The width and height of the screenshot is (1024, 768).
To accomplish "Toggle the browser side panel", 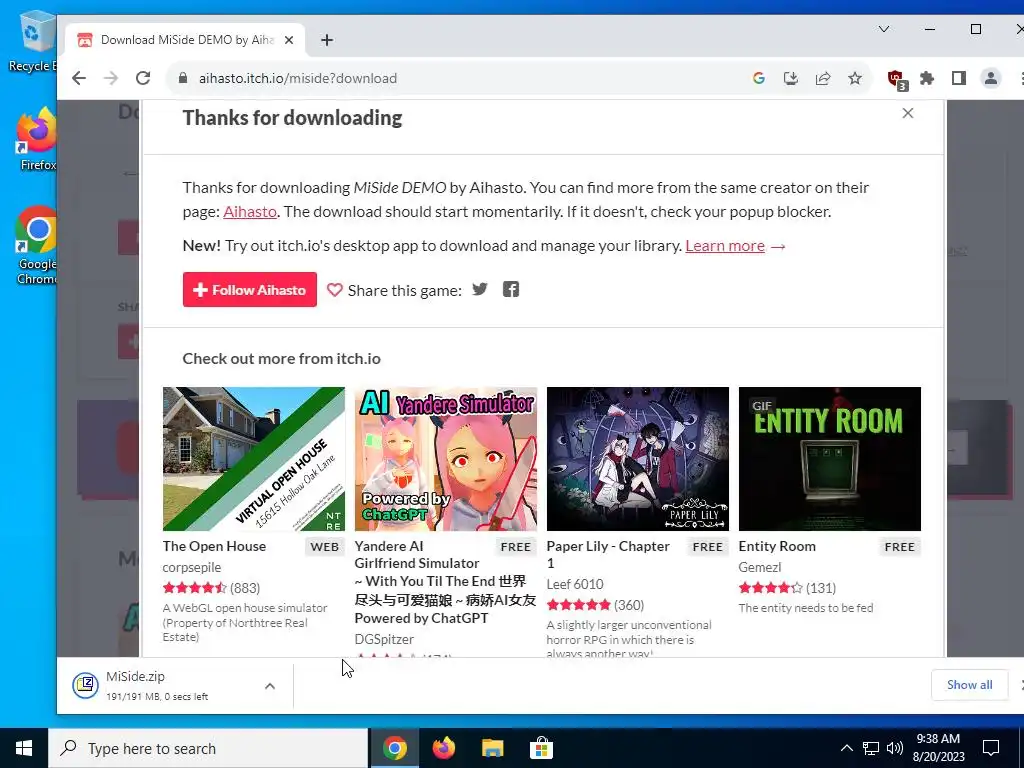I will click(959, 78).
